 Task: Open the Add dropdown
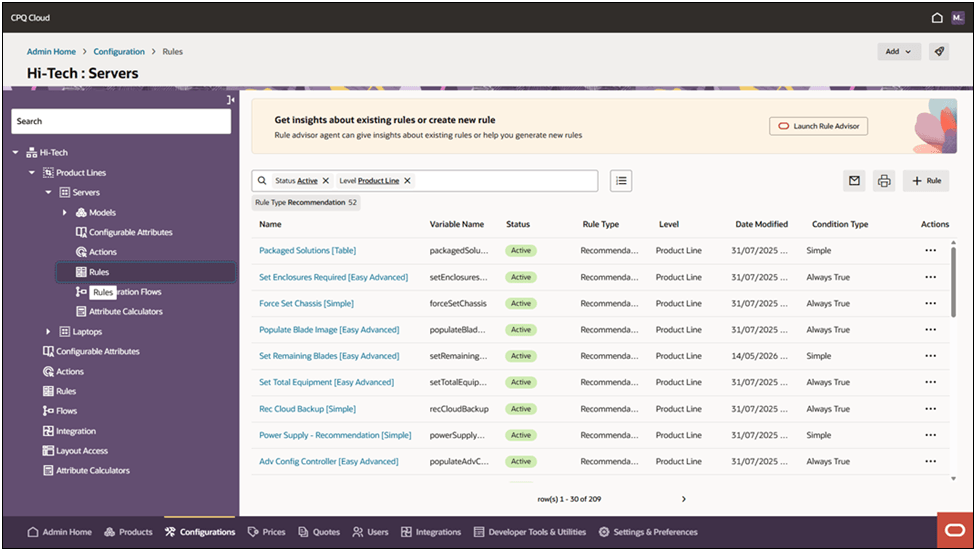898,52
